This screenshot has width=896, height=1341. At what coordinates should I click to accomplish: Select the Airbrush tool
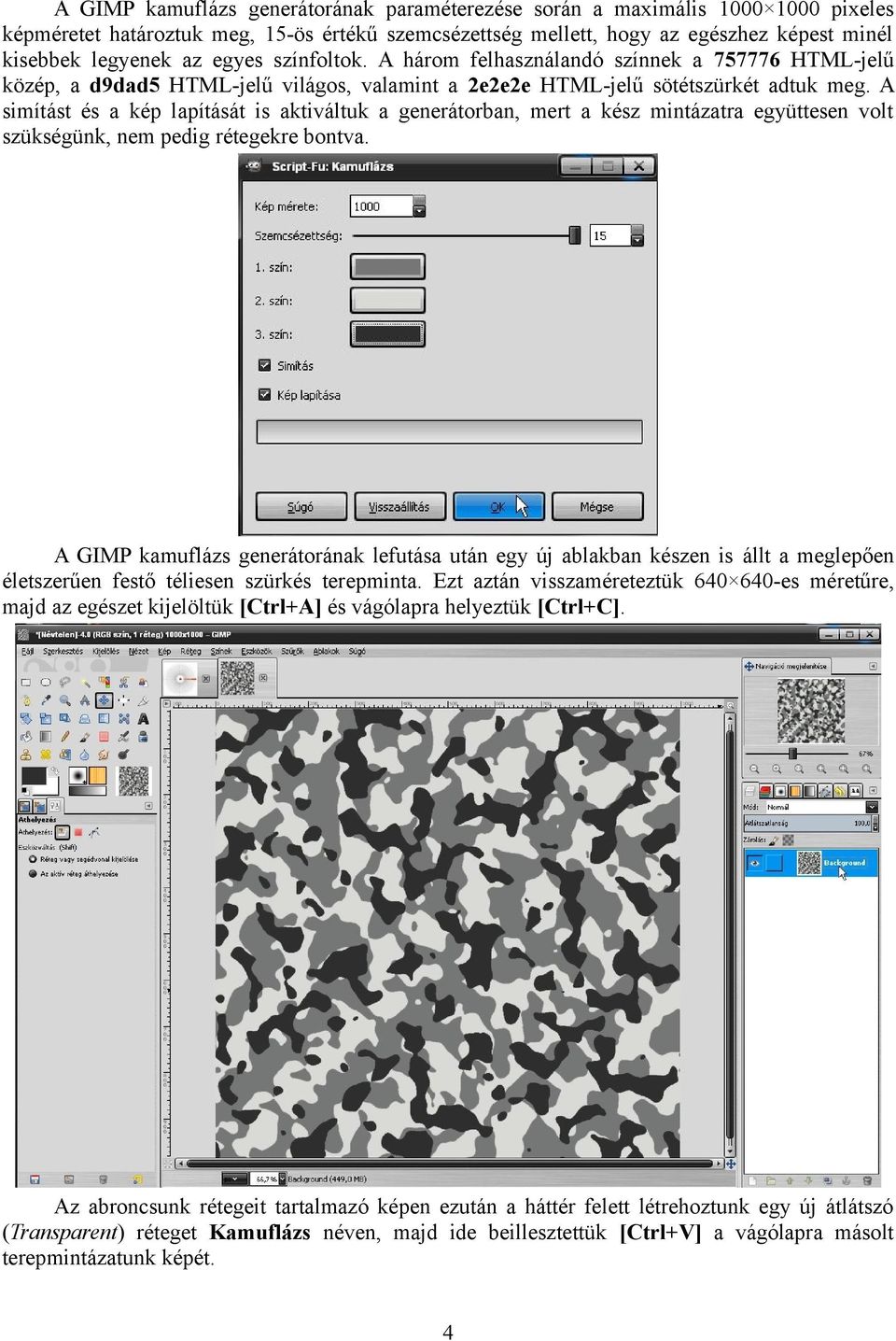(124, 736)
